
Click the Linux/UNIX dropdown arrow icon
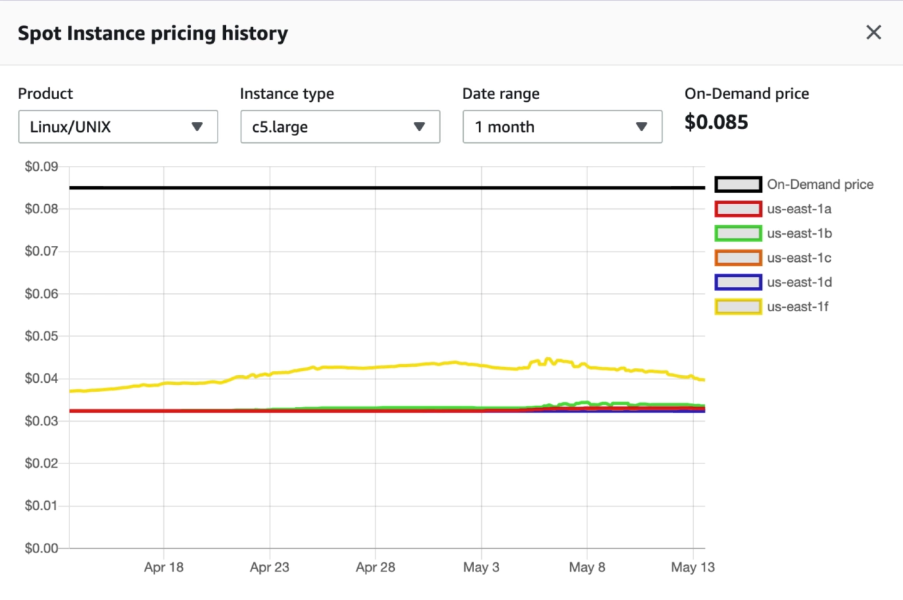tap(197, 127)
